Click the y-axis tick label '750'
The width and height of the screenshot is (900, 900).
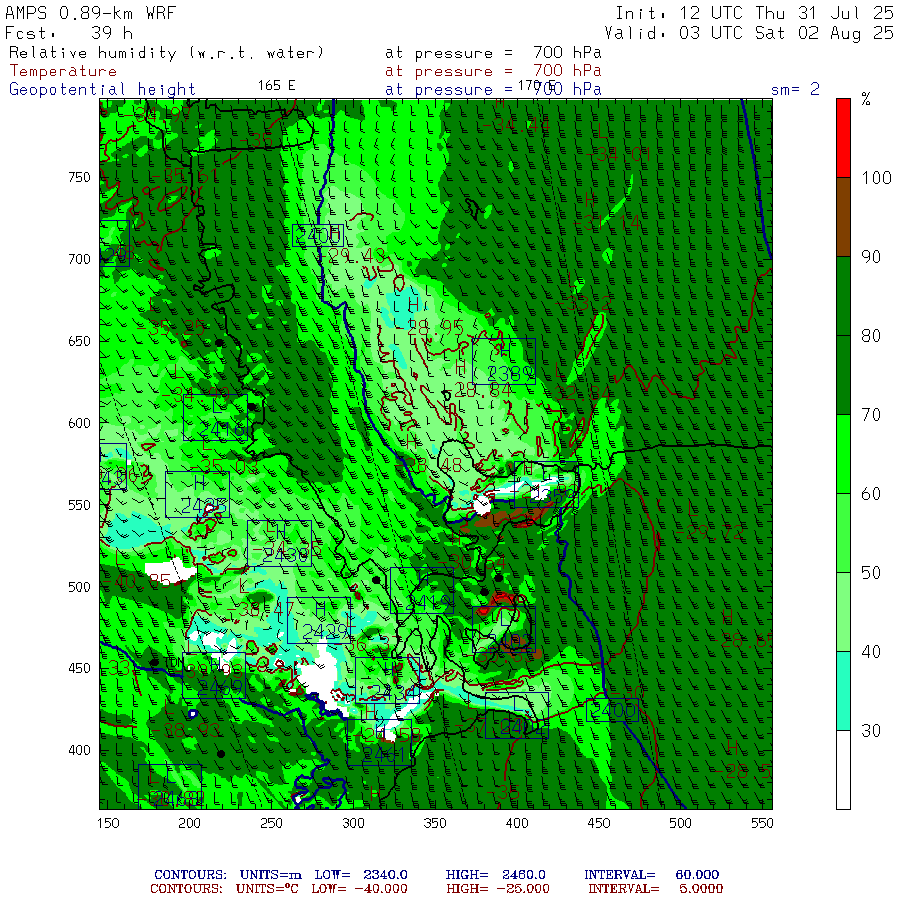pyautogui.click(x=79, y=177)
